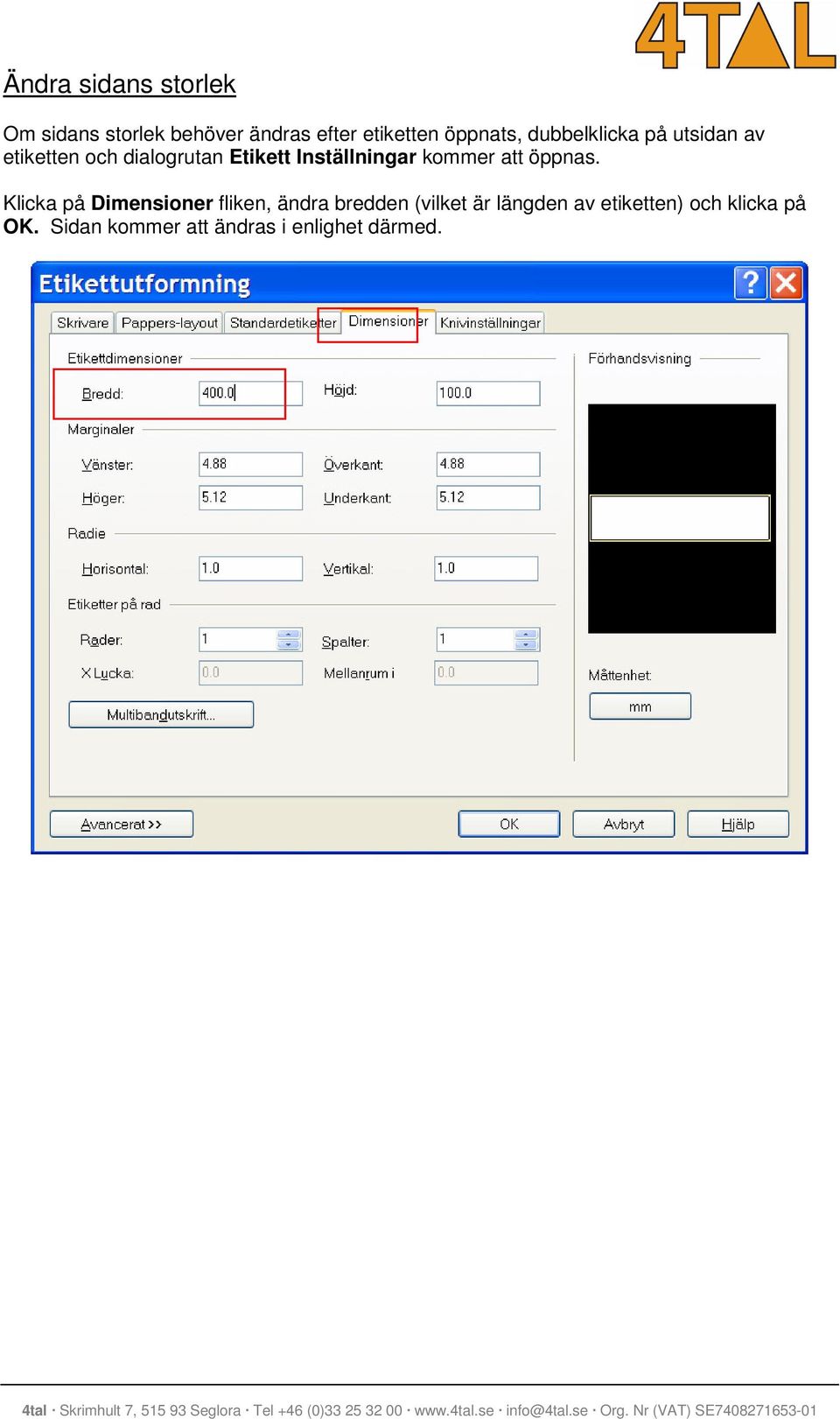Click the help question mark icon

click(750, 283)
